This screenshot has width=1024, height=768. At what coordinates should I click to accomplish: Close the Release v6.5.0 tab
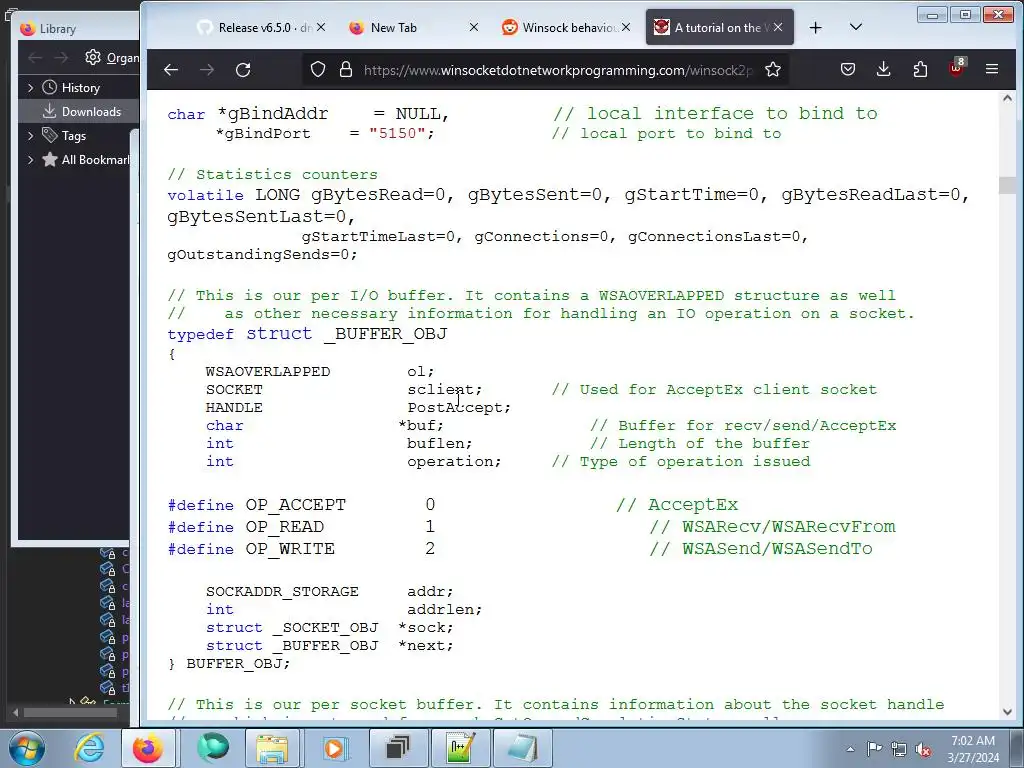[x=321, y=27]
